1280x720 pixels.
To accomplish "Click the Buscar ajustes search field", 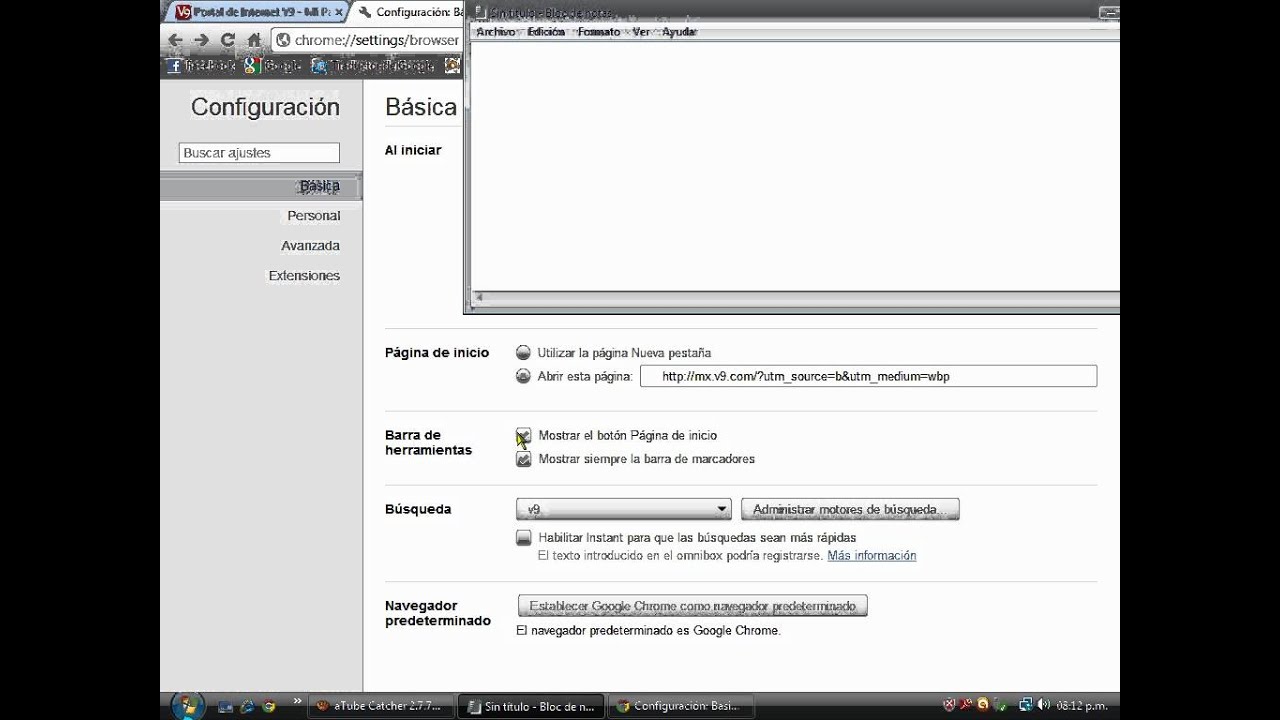I will click(259, 153).
